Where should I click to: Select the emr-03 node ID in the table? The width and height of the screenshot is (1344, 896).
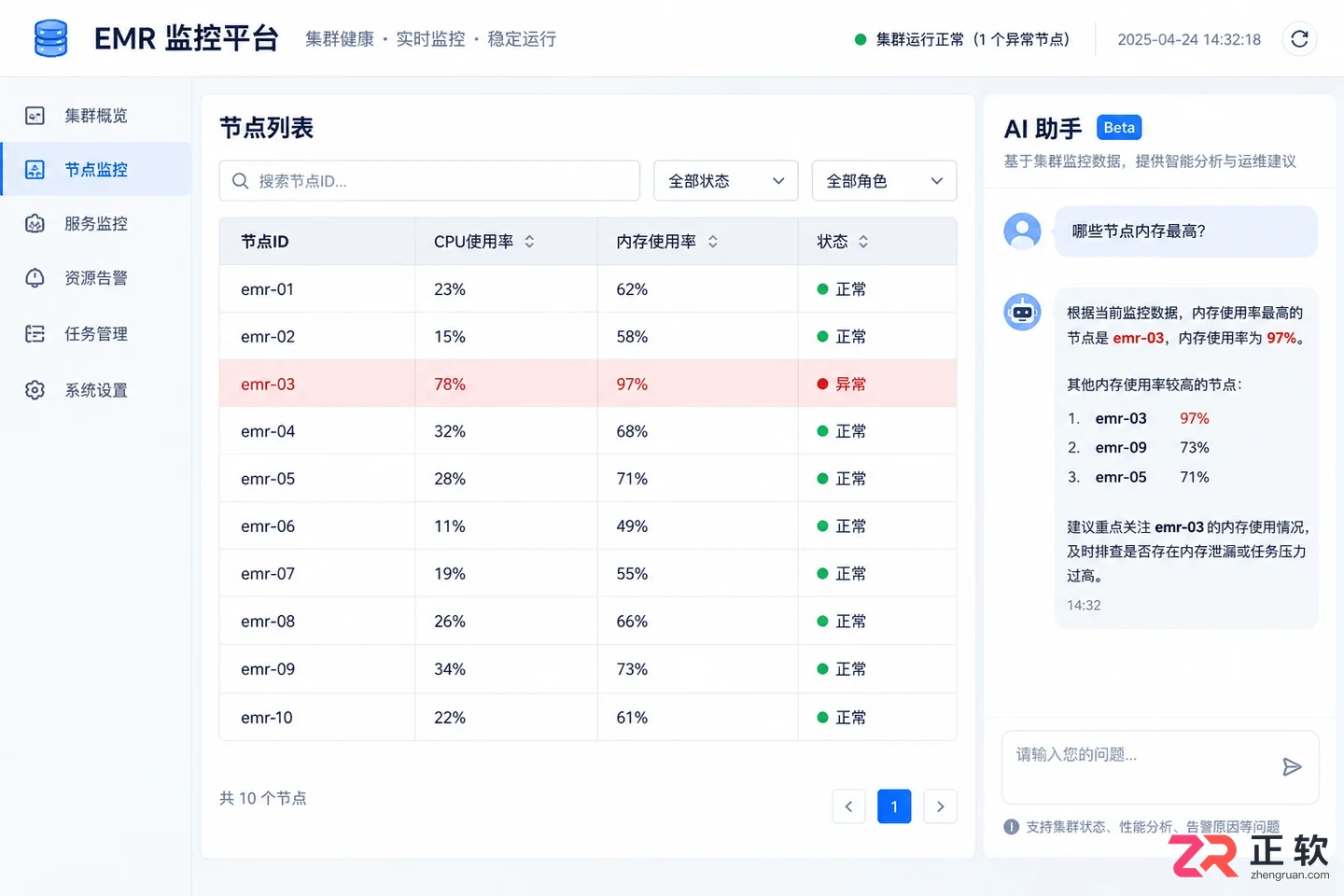click(268, 385)
